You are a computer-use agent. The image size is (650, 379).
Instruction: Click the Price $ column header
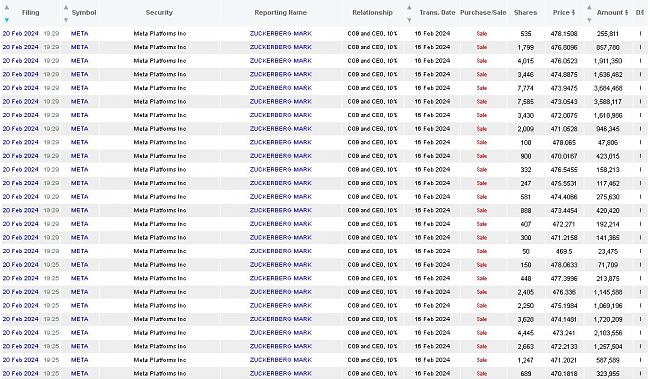point(564,12)
